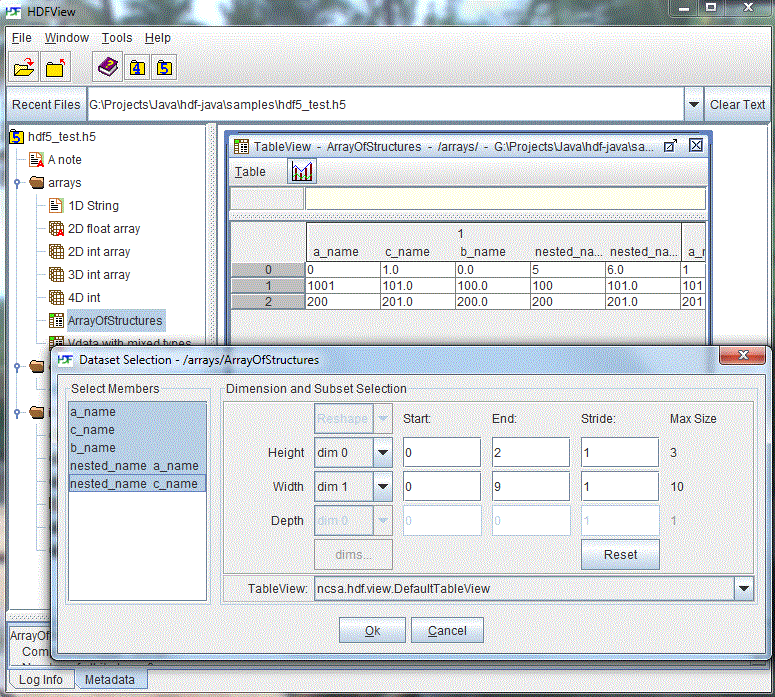Click the Reset button

[x=620, y=554]
